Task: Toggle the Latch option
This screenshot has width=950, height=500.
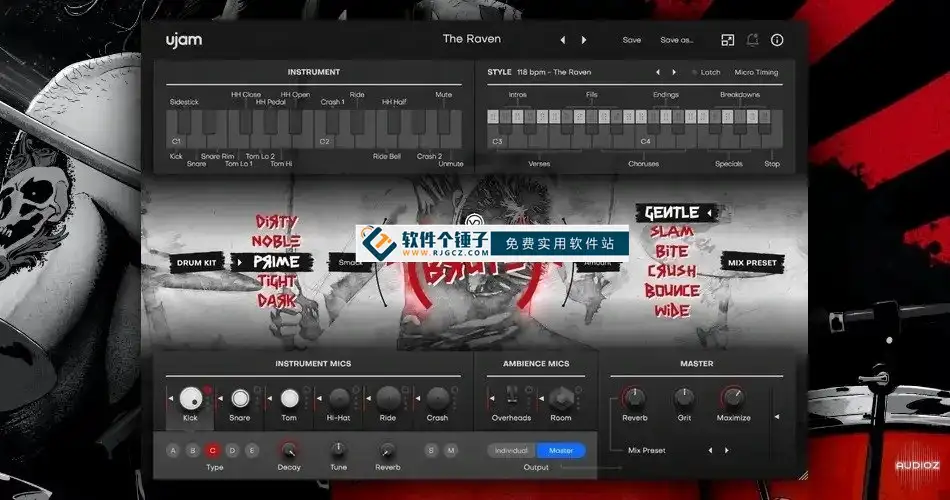Action: [706, 72]
